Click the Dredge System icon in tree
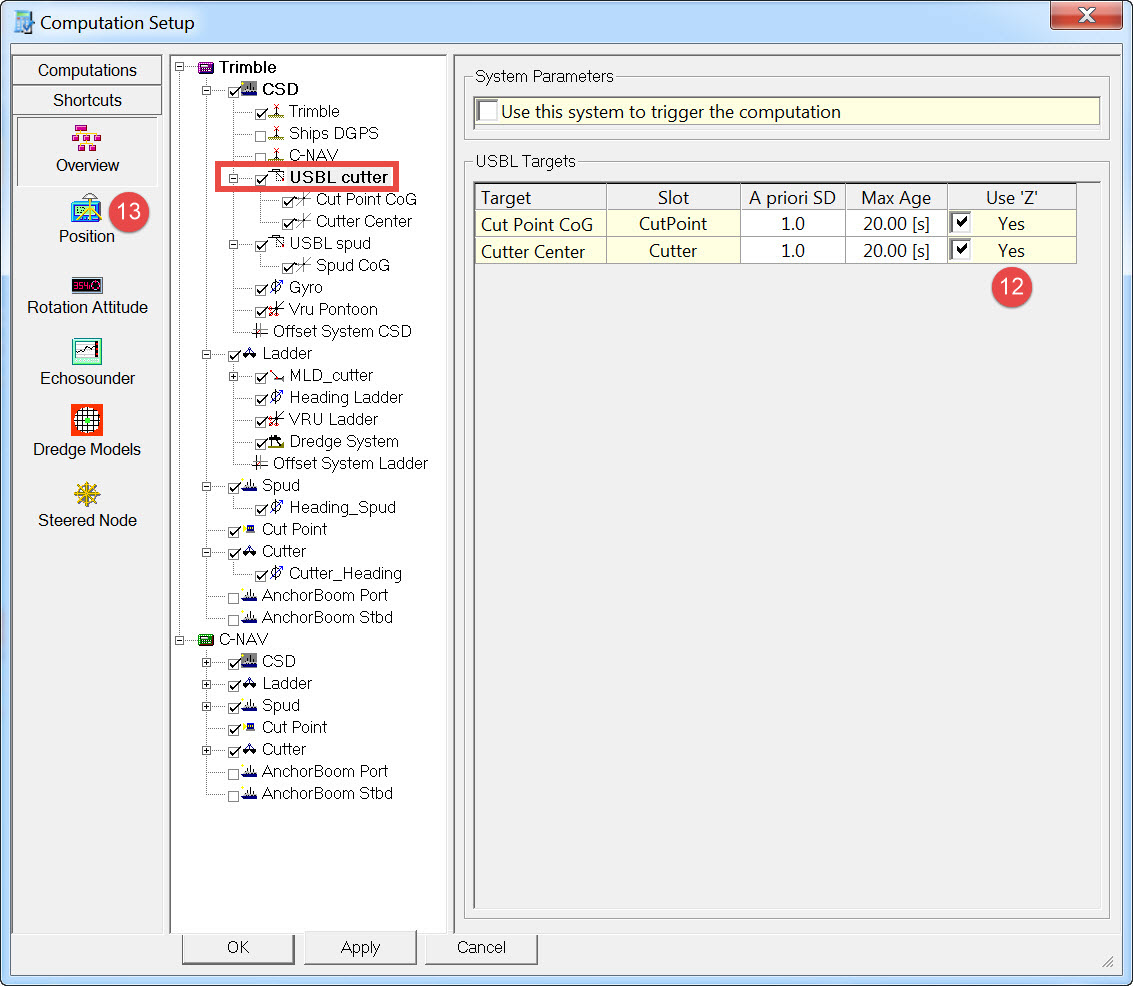Image resolution: width=1133 pixels, height=986 pixels. coord(277,442)
